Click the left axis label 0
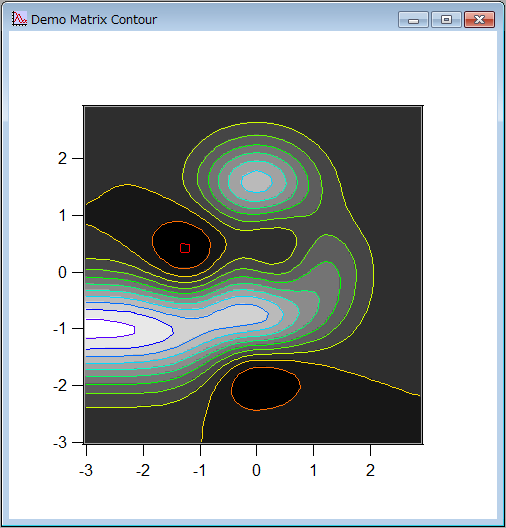The height and width of the screenshot is (528, 506). point(62,272)
